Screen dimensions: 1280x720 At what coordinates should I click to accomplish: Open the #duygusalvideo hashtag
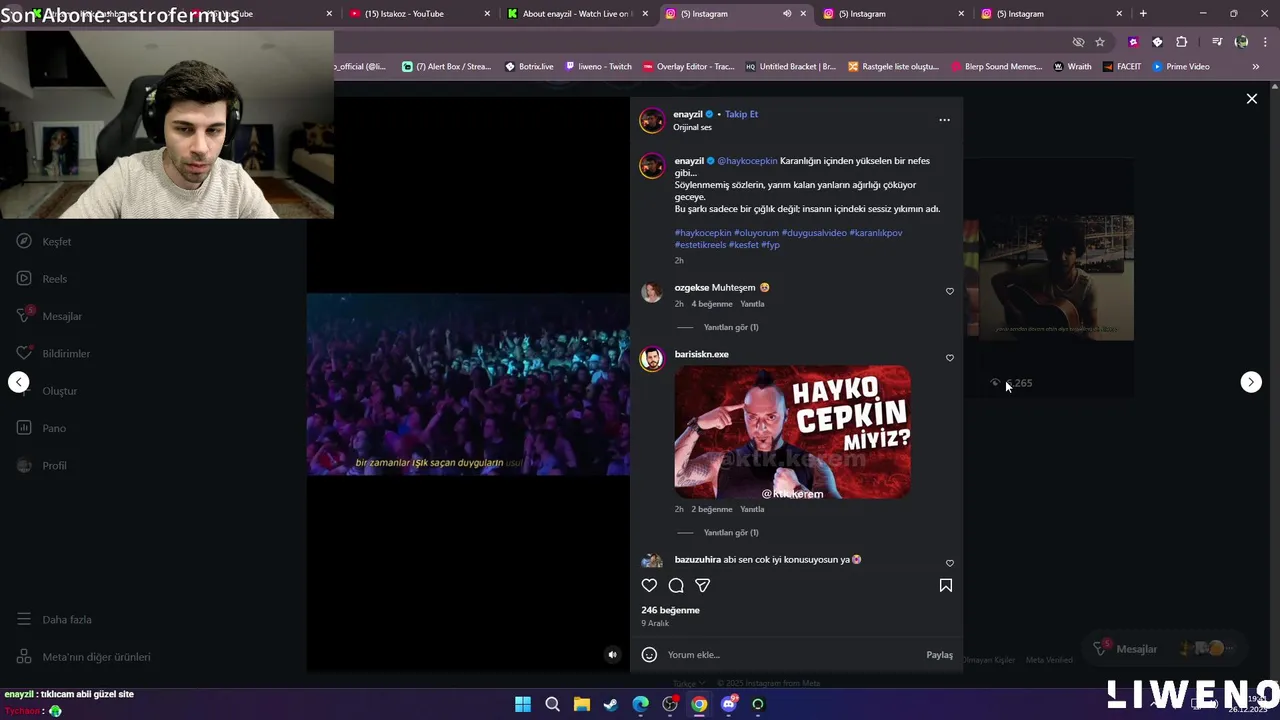pyautogui.click(x=814, y=233)
